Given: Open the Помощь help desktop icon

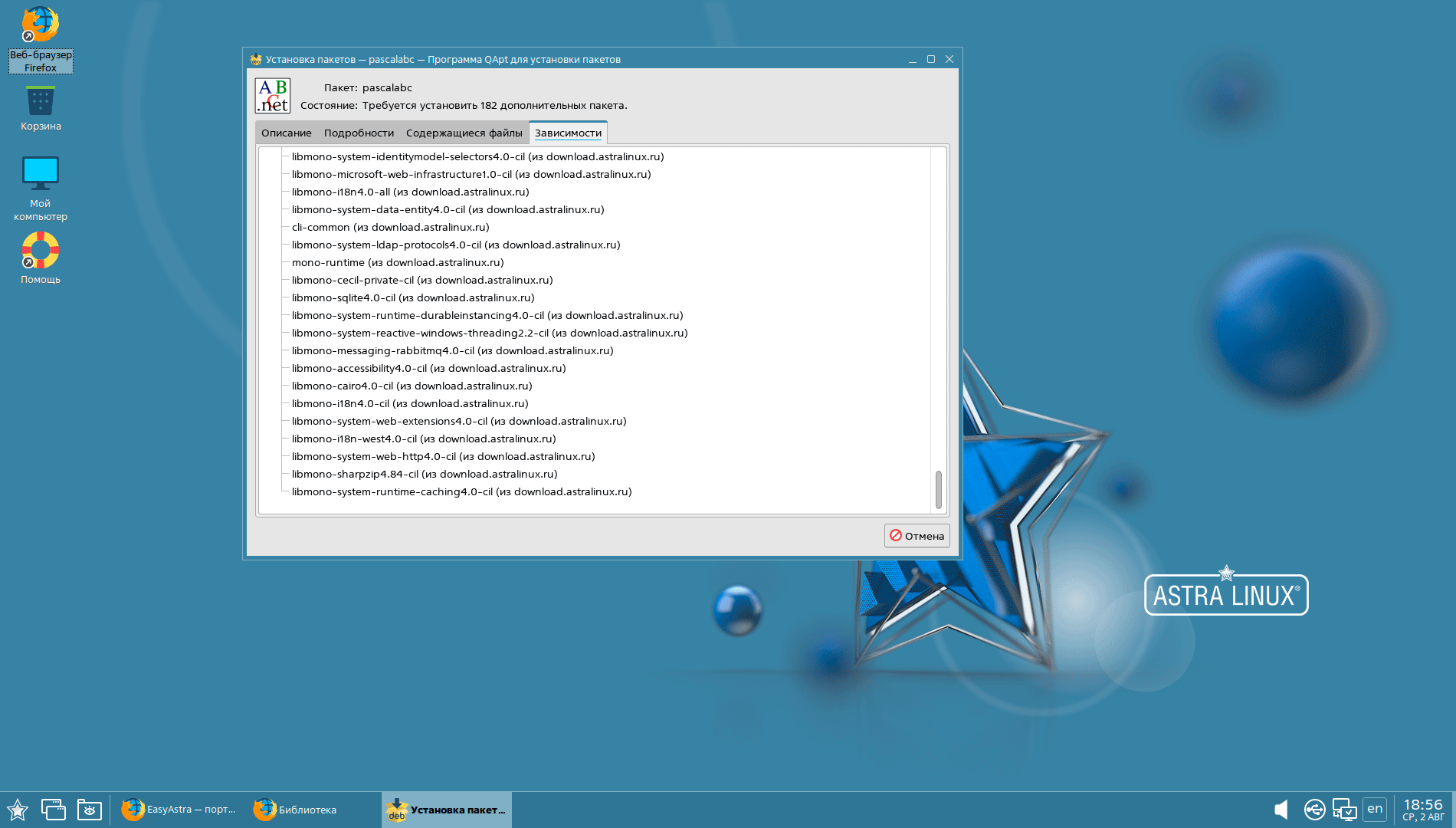Looking at the screenshot, I should pyautogui.click(x=41, y=258).
